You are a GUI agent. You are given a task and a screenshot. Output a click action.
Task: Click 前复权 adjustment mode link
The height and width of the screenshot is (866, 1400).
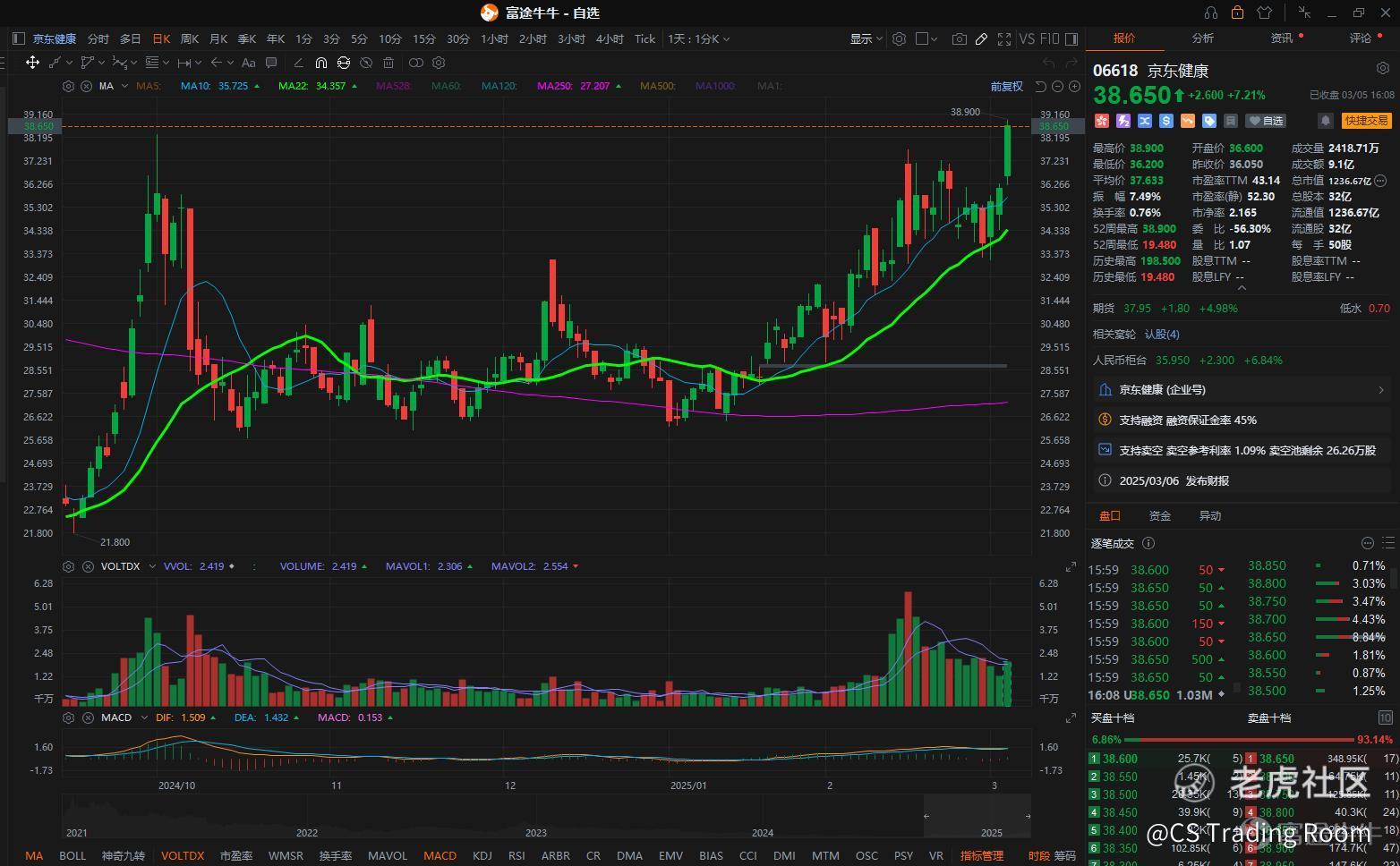coord(1006,87)
